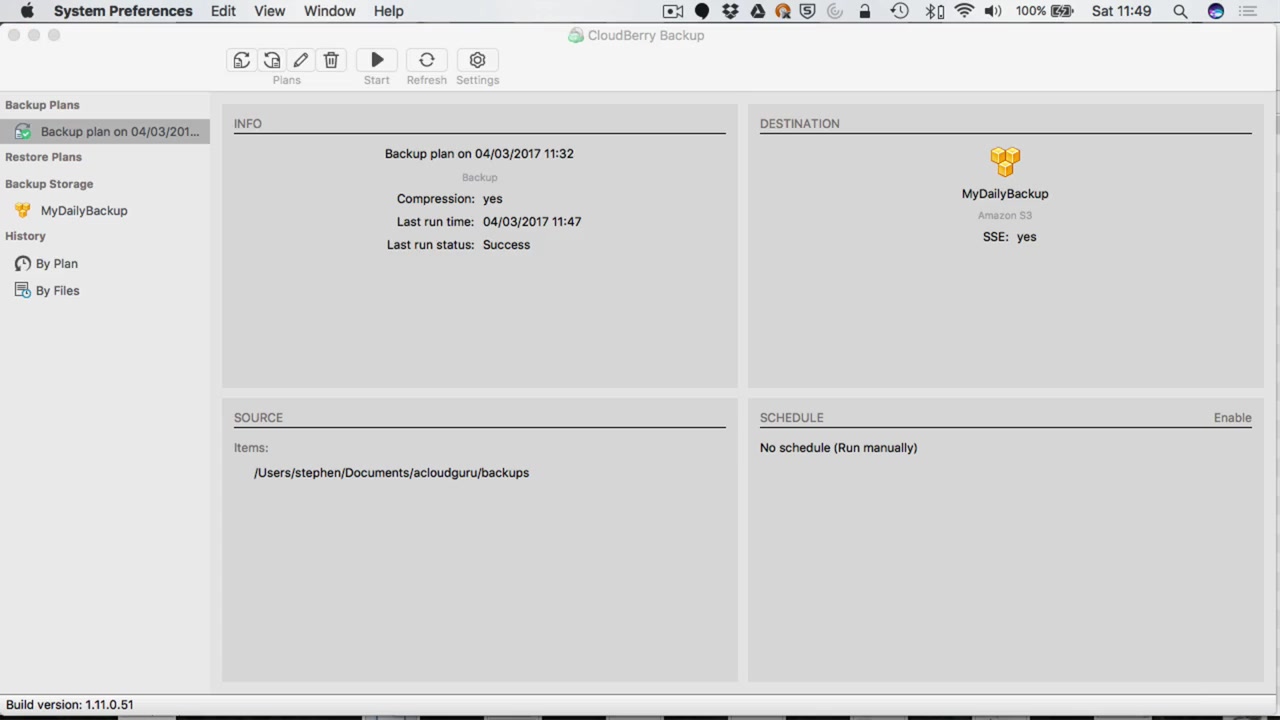
Task: Click the lock icon in menu bar
Action: coord(865,11)
